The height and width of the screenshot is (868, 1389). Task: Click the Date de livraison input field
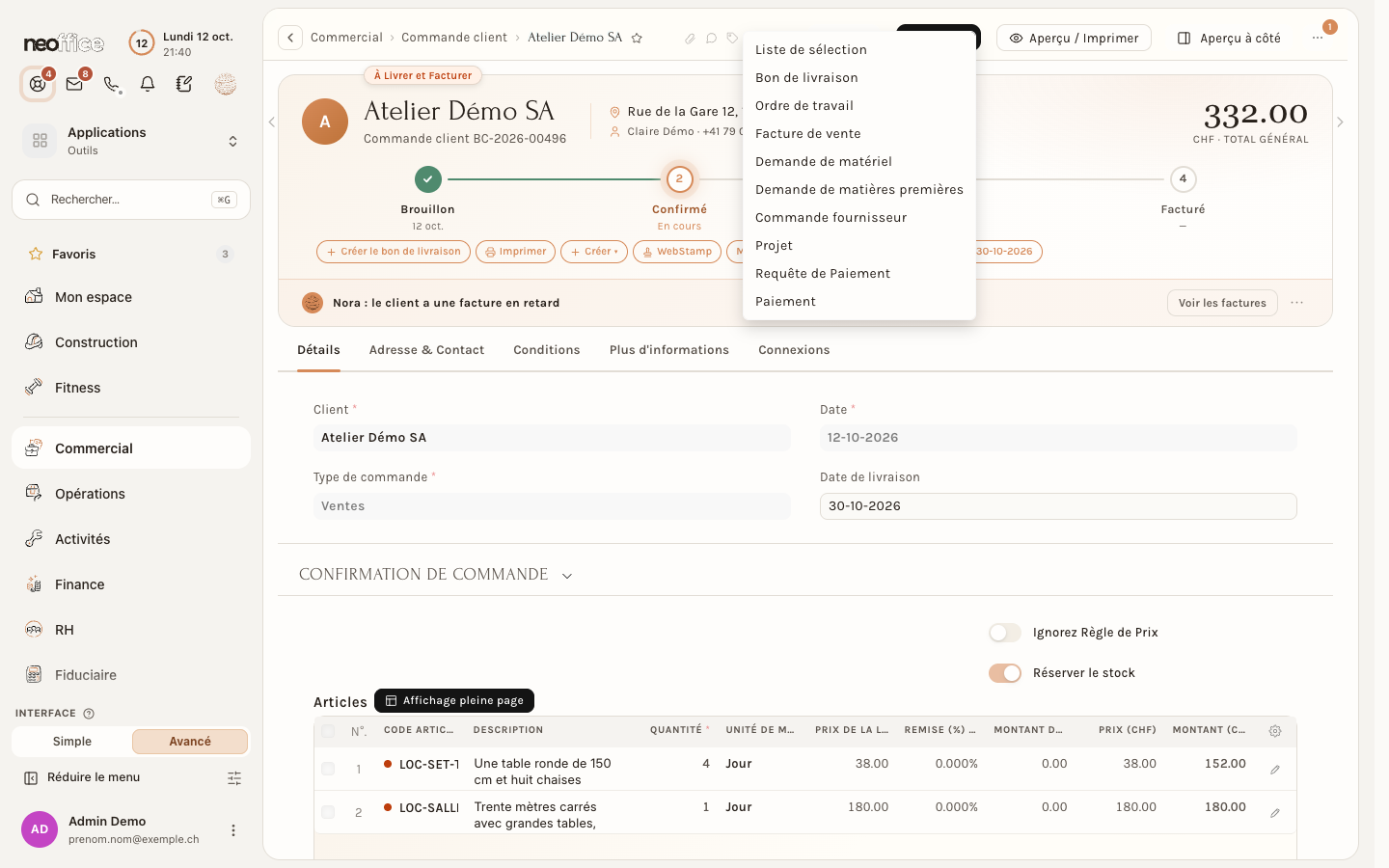click(1058, 506)
